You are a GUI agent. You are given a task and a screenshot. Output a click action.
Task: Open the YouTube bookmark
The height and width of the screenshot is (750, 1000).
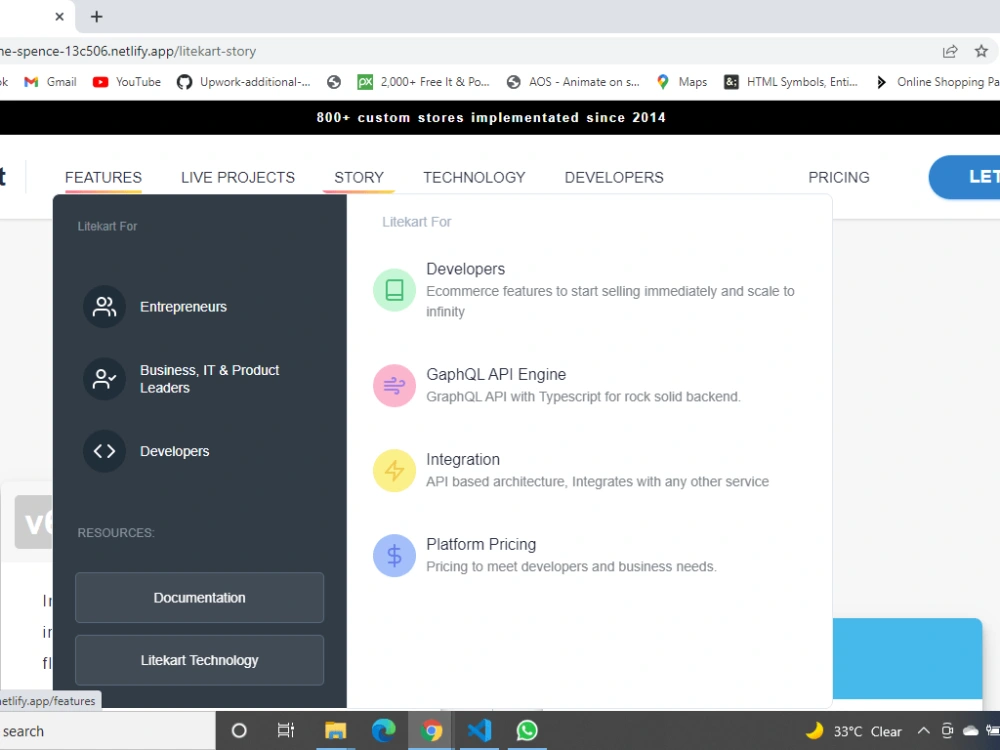pos(126,82)
